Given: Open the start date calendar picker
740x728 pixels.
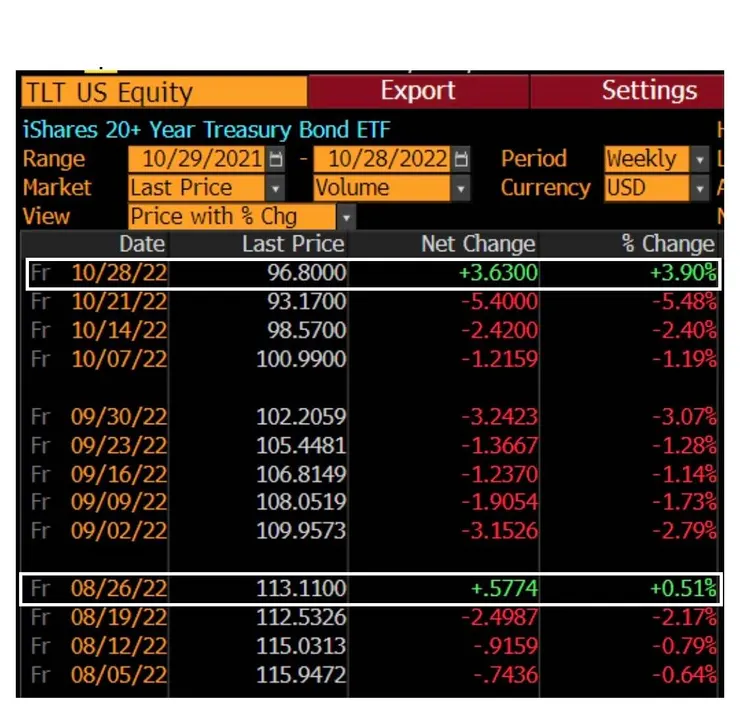Looking at the screenshot, I should [x=277, y=159].
